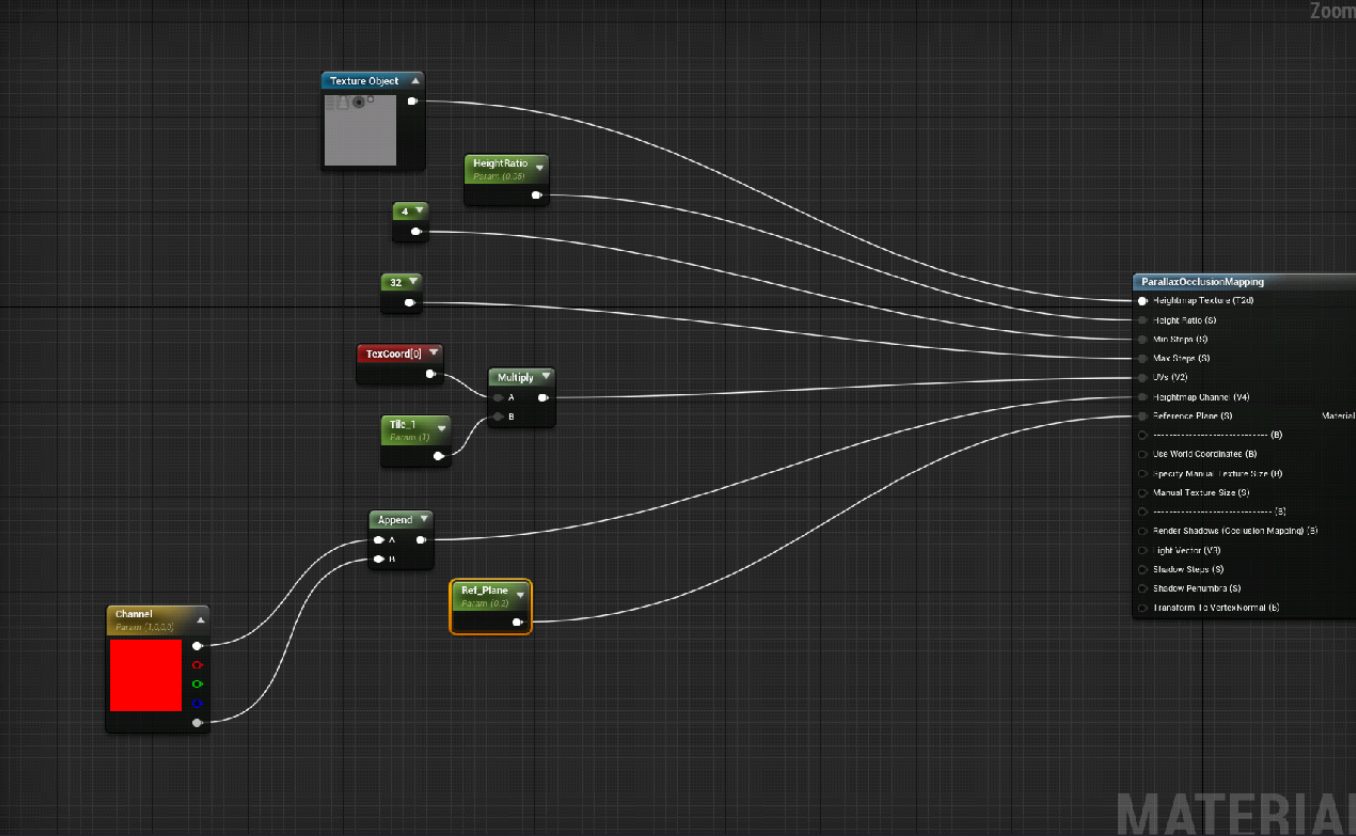Collapse the Channel node preview arrow
This screenshot has width=1356, height=836.
point(200,620)
